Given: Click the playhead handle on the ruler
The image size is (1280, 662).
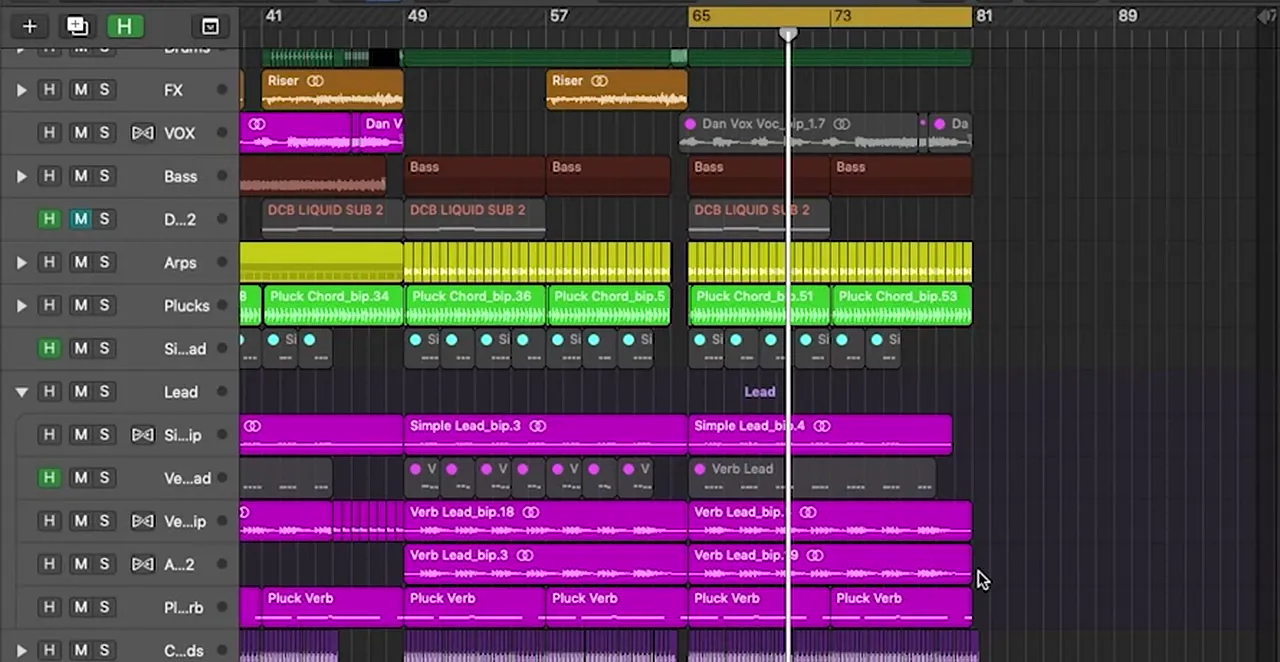Looking at the screenshot, I should pyautogui.click(x=788, y=34).
